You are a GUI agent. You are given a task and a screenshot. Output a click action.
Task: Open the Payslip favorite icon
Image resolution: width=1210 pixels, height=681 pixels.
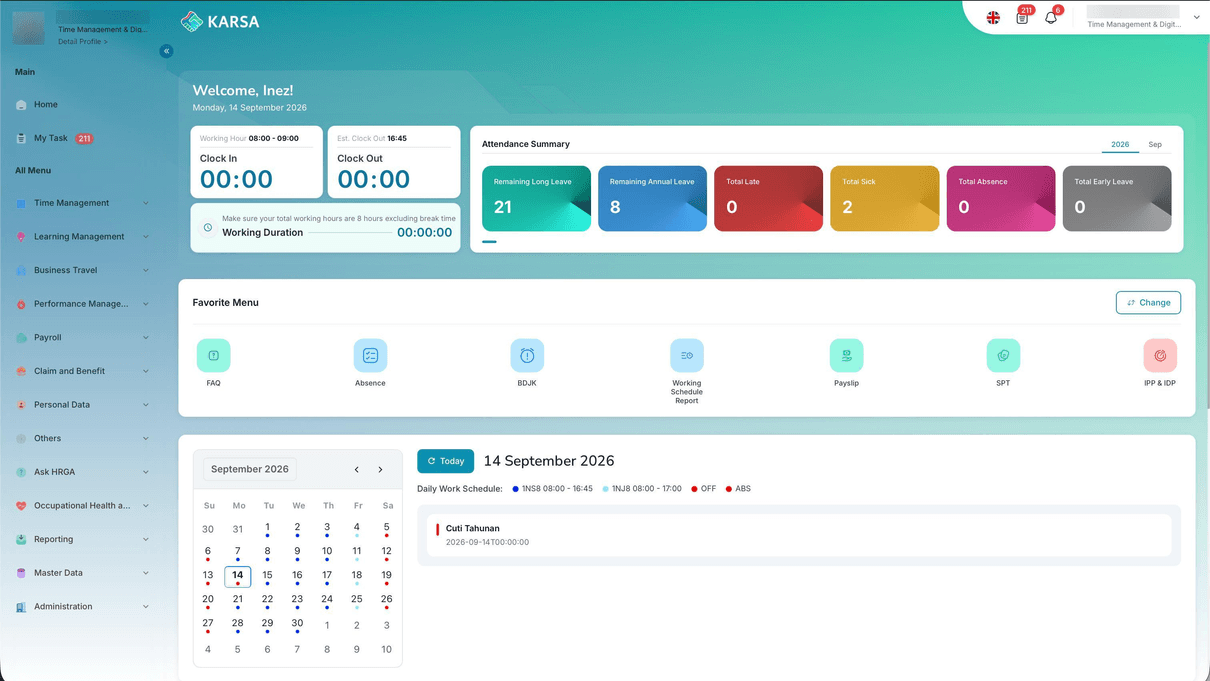coord(846,355)
